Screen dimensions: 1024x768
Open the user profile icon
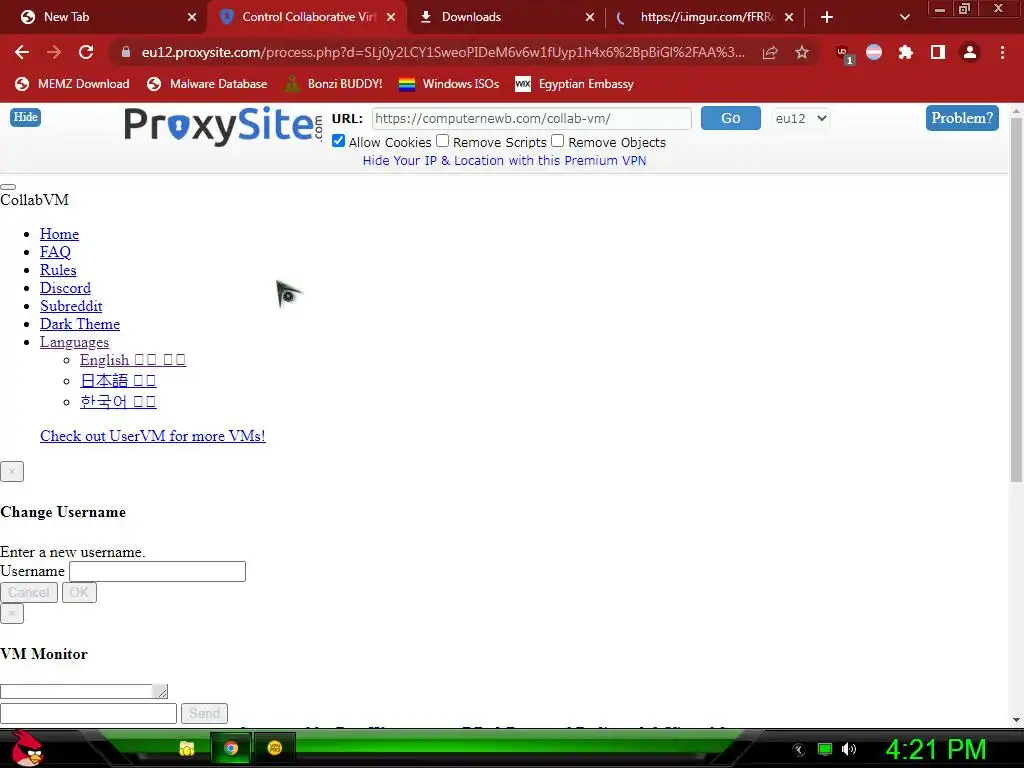[970, 52]
